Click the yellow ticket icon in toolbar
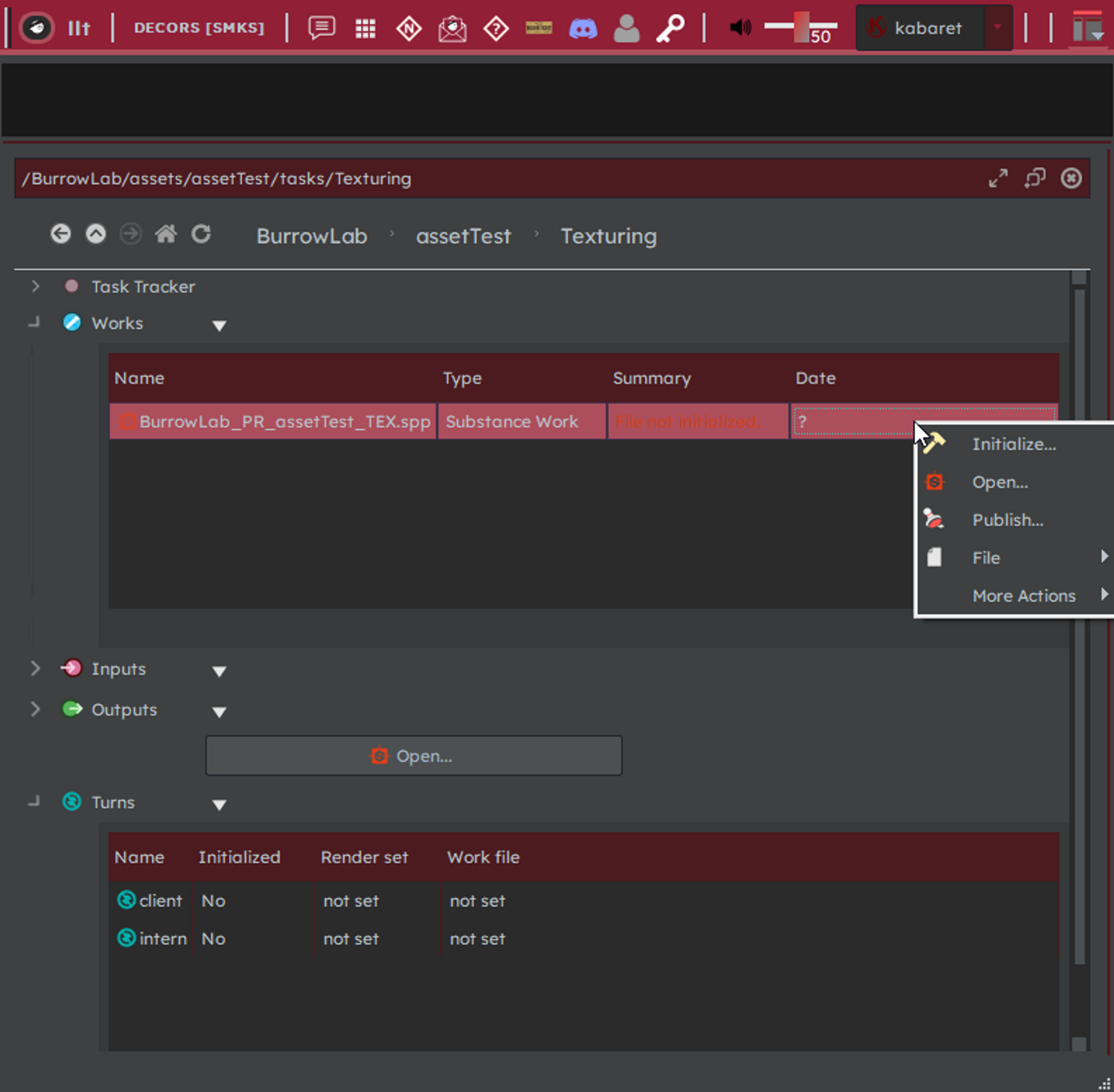1114x1092 pixels. point(539,27)
